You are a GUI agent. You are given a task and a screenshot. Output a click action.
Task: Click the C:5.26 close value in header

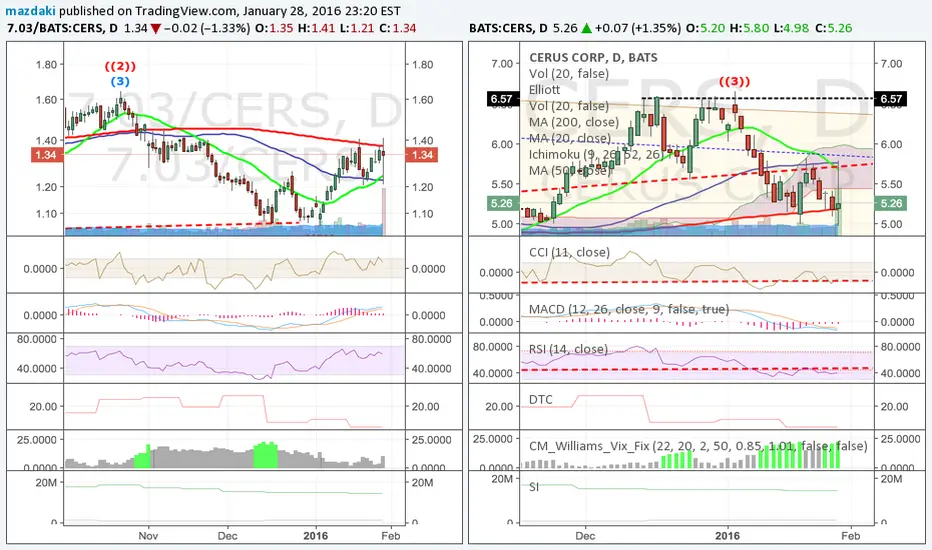[833, 28]
